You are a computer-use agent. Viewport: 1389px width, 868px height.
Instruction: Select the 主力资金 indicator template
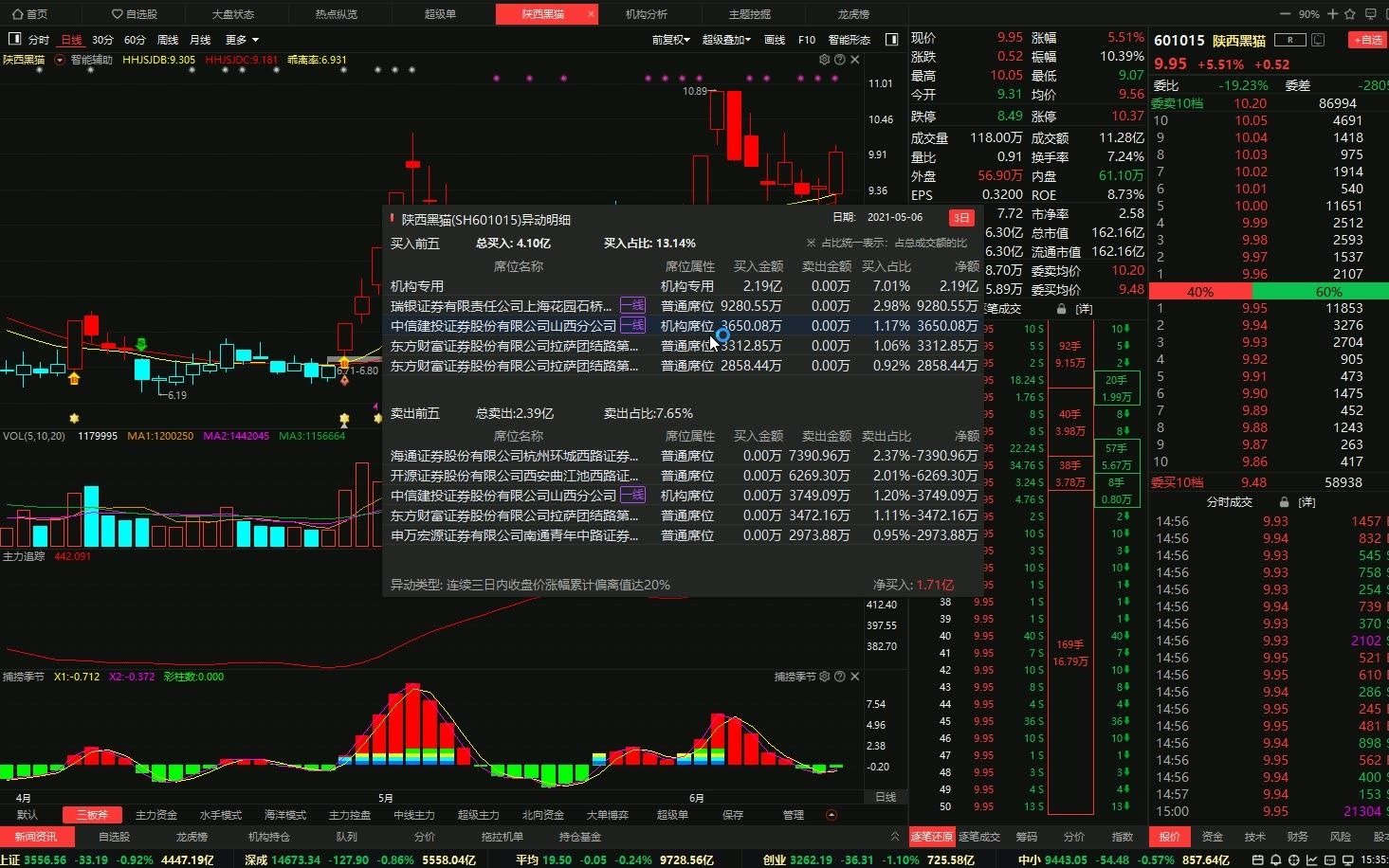(x=156, y=815)
